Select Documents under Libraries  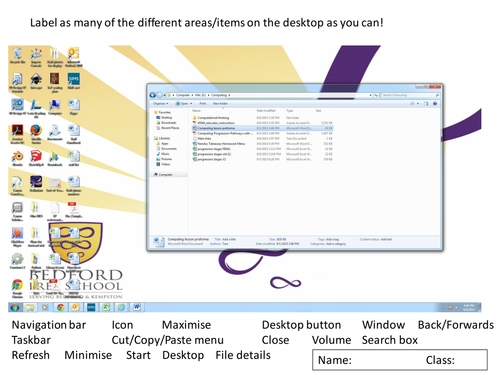point(166,149)
